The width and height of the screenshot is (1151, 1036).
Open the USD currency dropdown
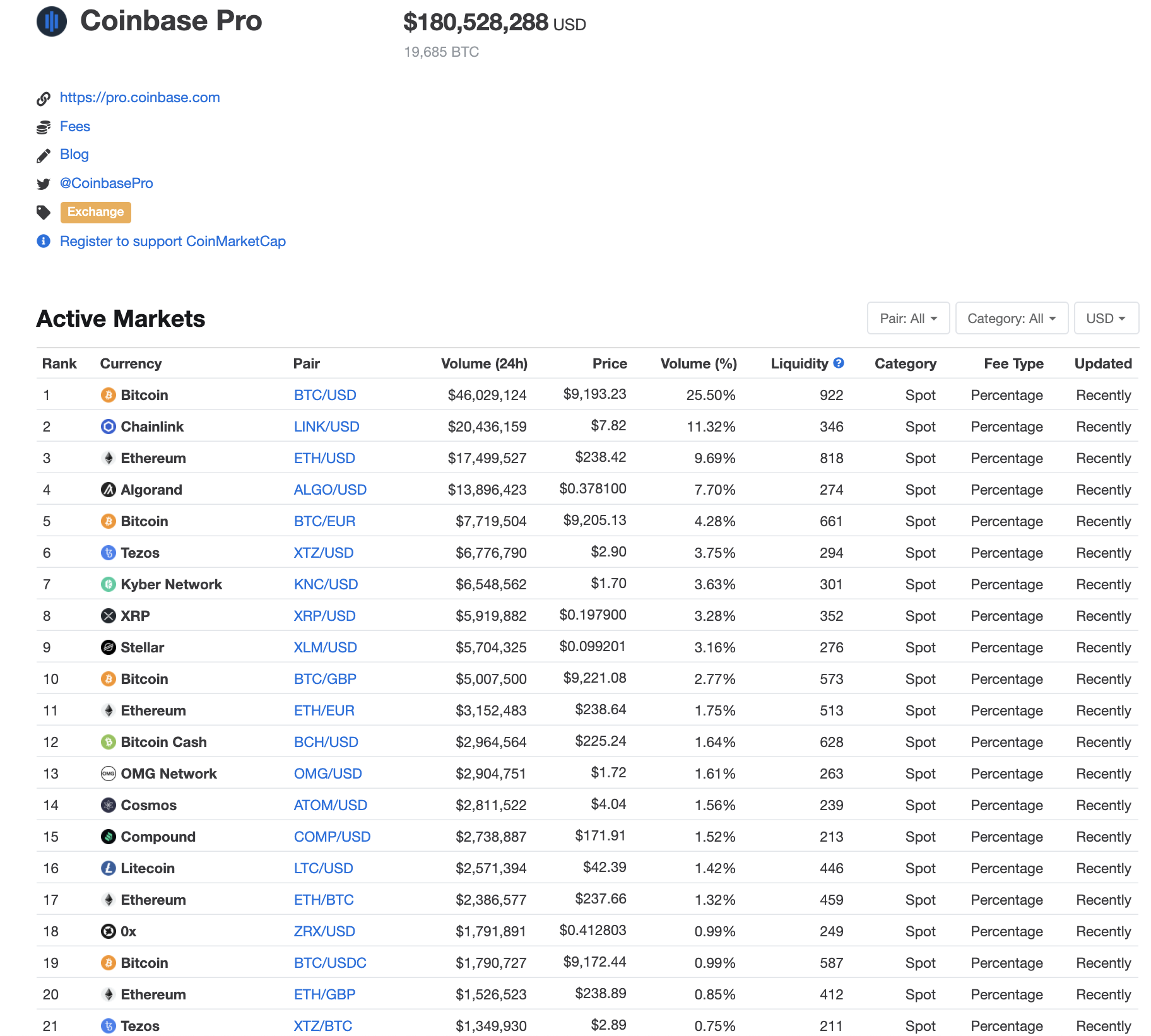pos(1106,318)
